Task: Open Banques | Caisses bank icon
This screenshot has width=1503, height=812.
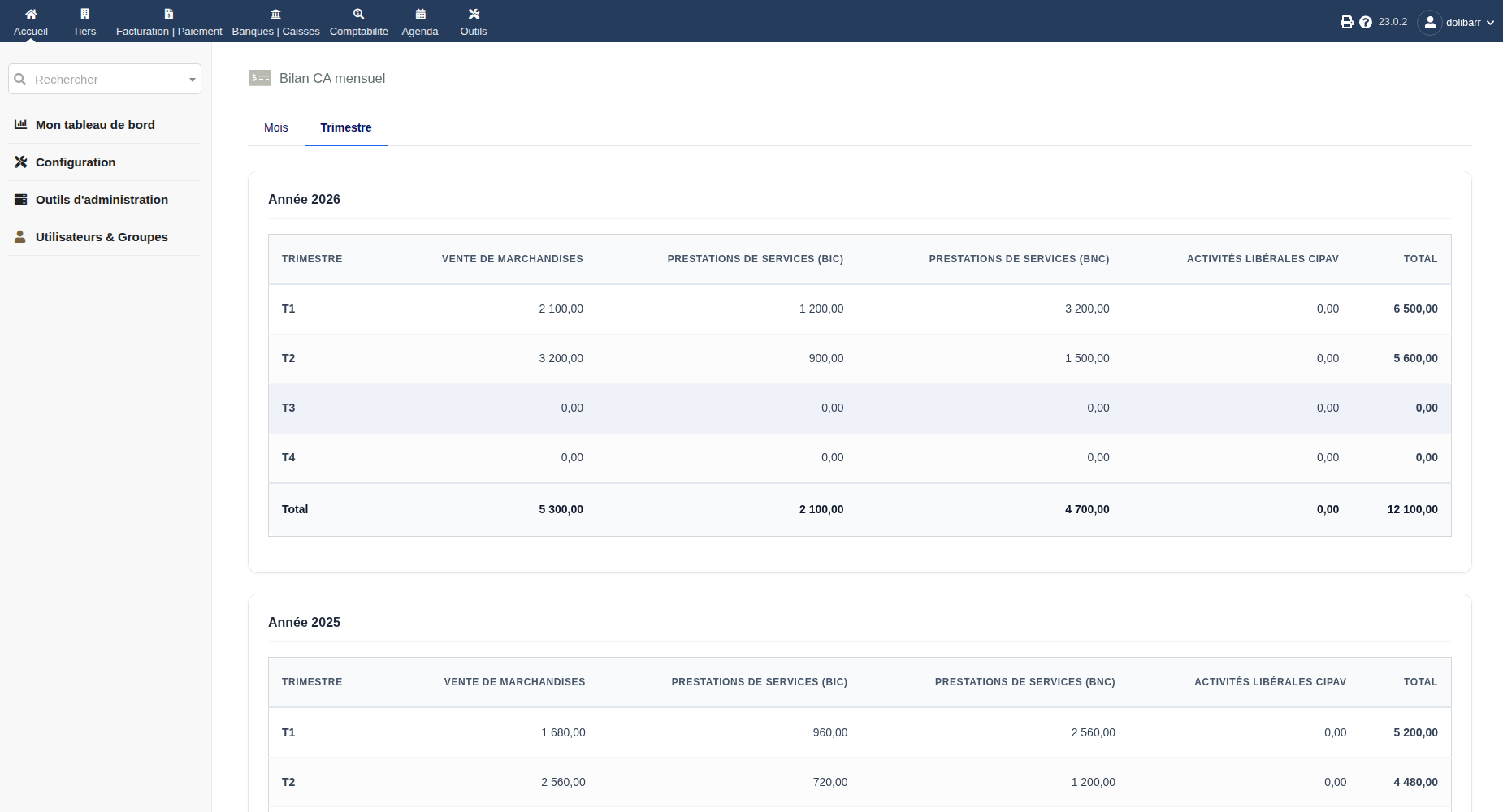Action: [275, 14]
